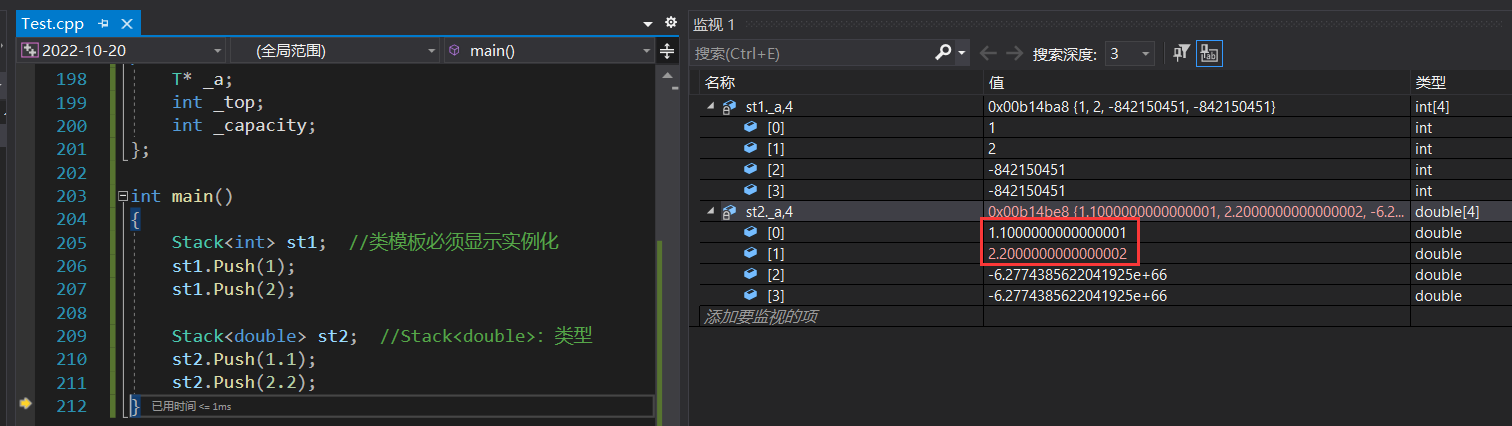This screenshot has width=1512, height=426.
Task: Click the 监视 1 panel title
Action: (x=714, y=24)
